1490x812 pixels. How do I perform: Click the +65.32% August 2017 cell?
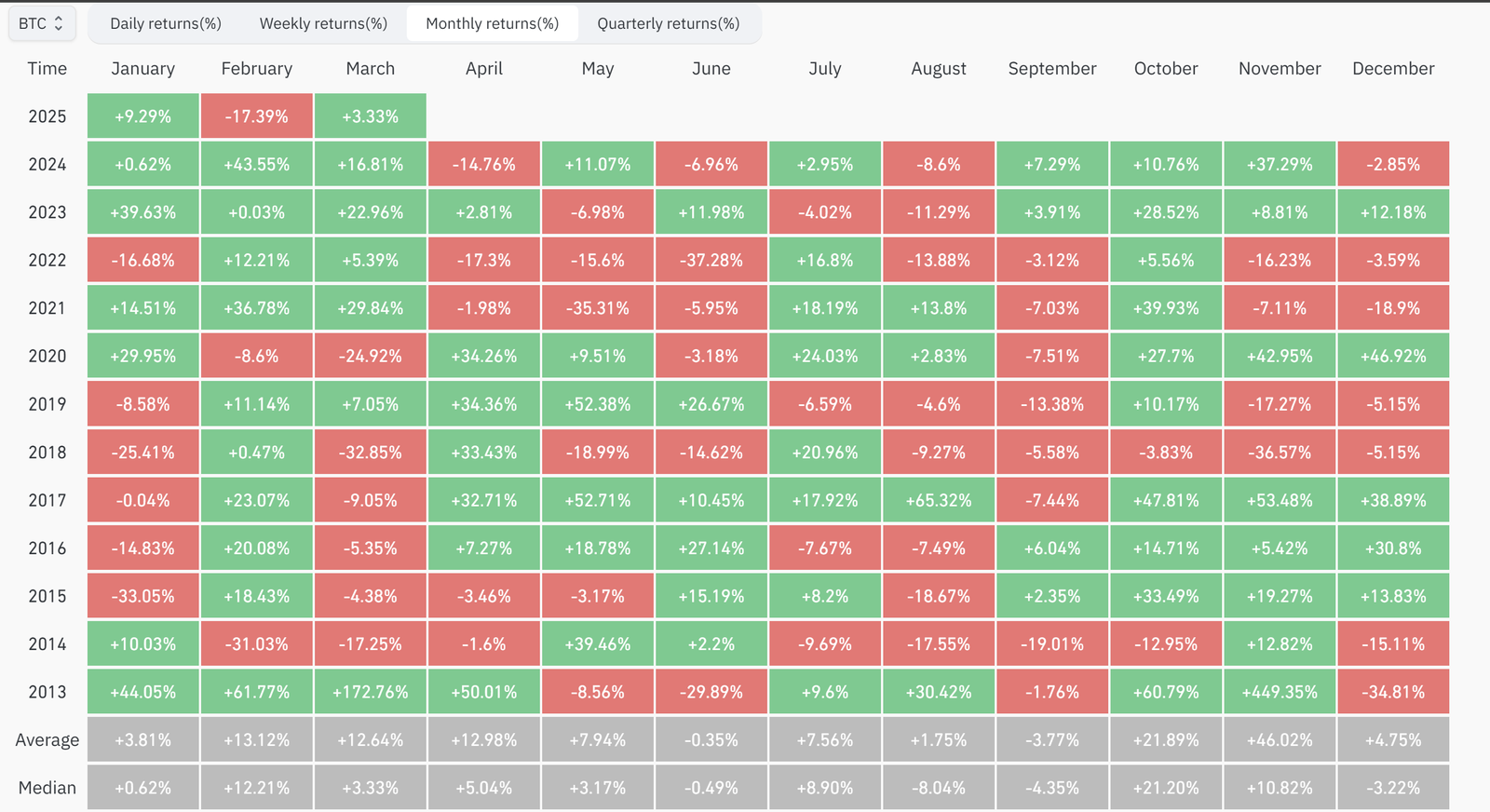pyautogui.click(x=939, y=499)
